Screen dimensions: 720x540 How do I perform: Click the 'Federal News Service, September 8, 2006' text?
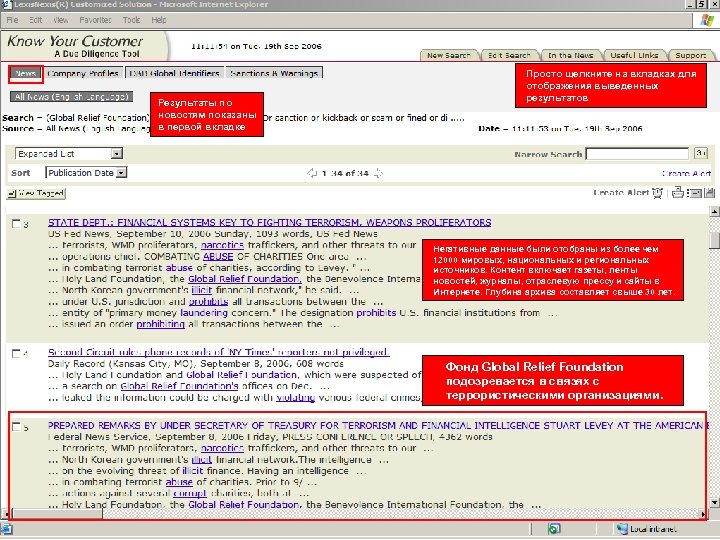pyautogui.click(x=144, y=437)
